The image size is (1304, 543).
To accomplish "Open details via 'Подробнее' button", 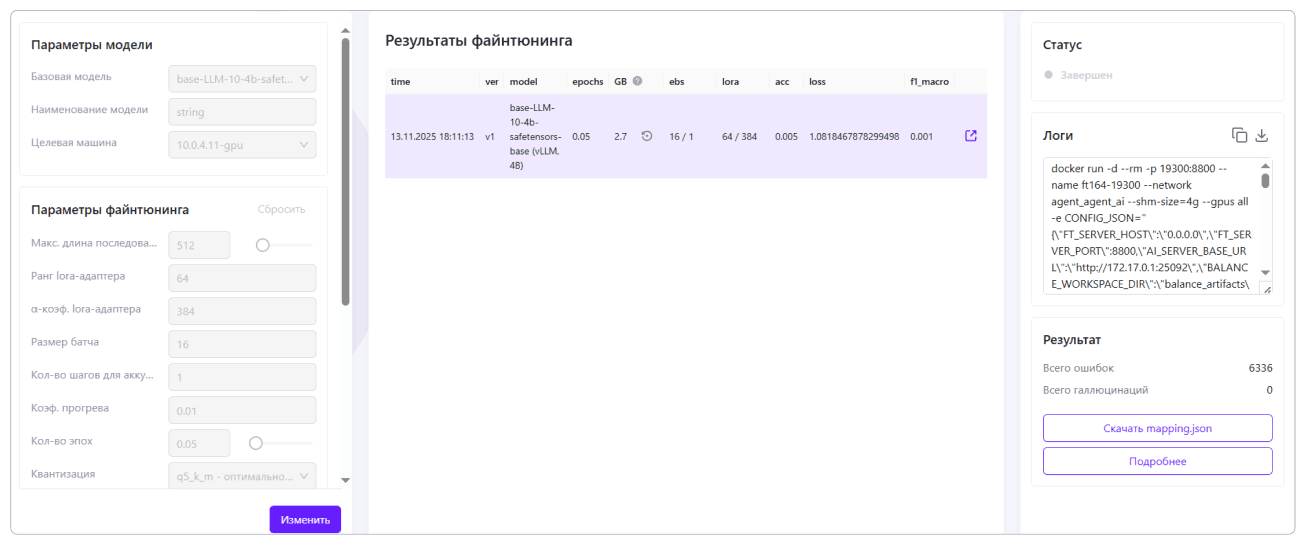I will (1157, 461).
